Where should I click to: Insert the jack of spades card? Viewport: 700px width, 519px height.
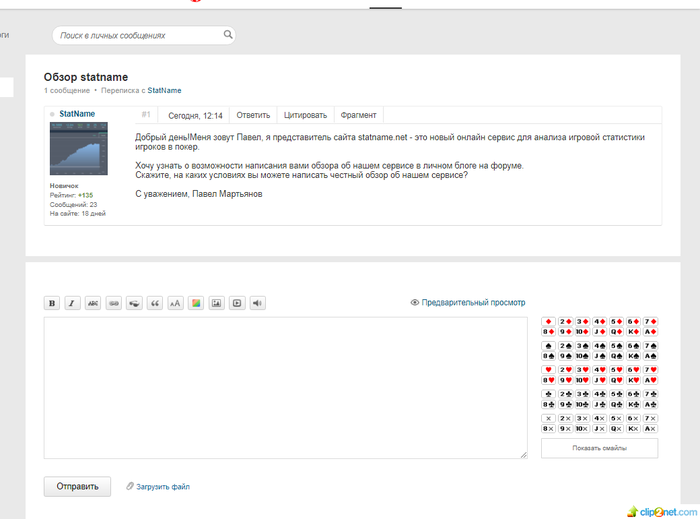click(x=600, y=356)
